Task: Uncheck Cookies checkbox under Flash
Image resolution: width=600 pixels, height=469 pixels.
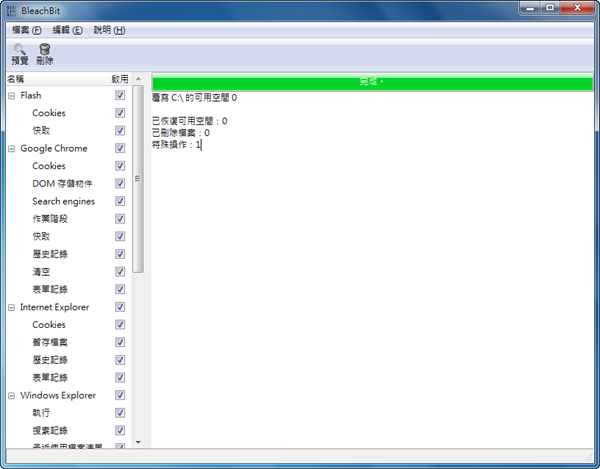Action: pyautogui.click(x=120, y=112)
